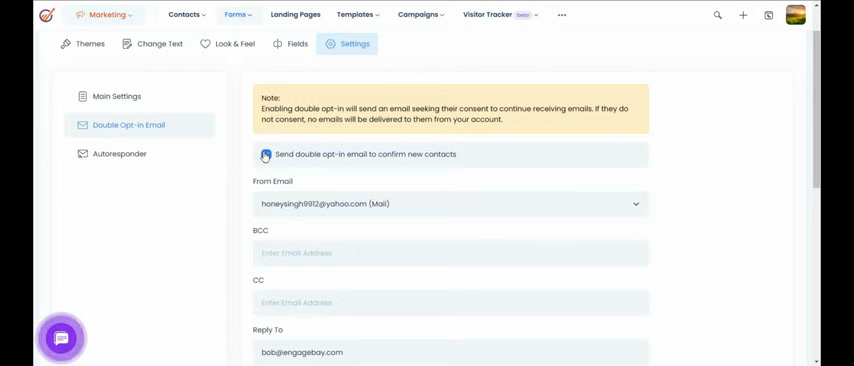Click the Themes brush icon
The height and width of the screenshot is (366, 854).
pyautogui.click(x=66, y=44)
